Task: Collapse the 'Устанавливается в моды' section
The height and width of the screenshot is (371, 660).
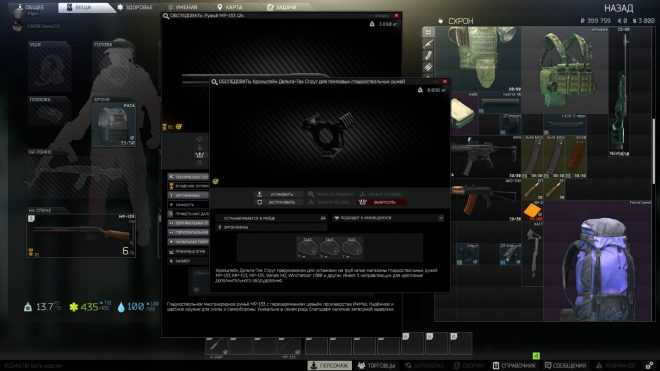Action: [271, 218]
